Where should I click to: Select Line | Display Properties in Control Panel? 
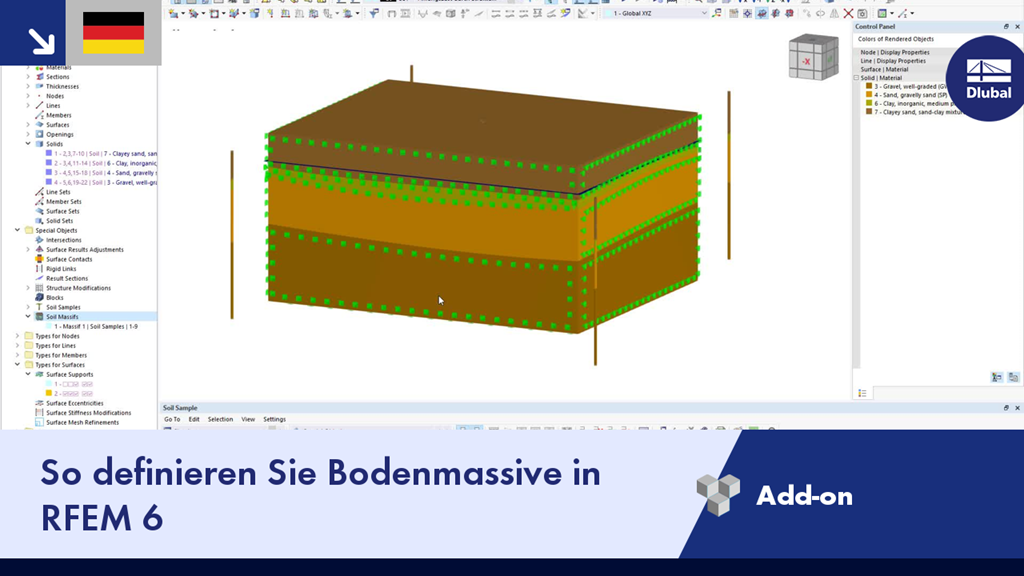(893, 61)
